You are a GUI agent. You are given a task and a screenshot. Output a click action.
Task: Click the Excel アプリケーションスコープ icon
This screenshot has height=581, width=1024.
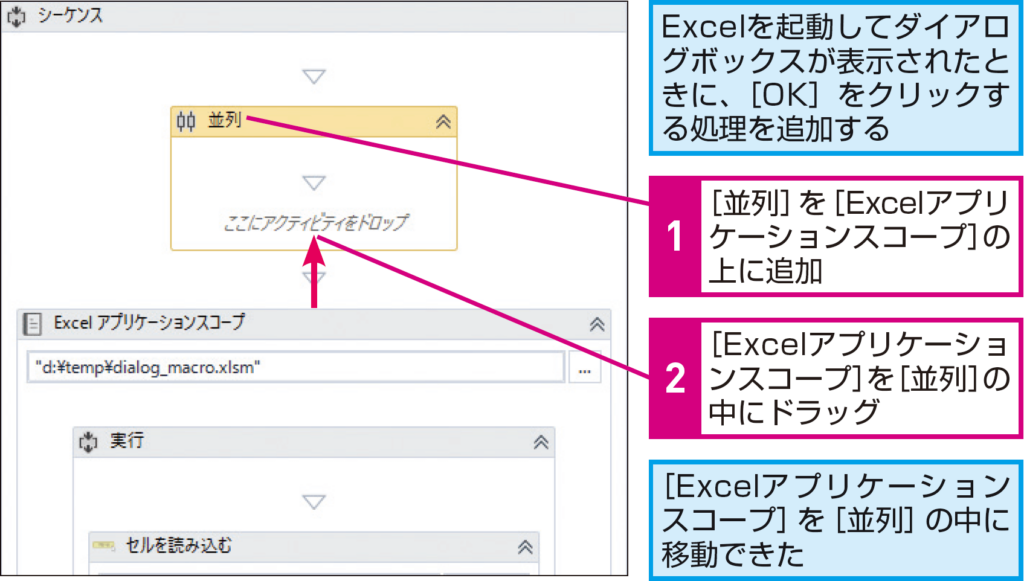point(32,324)
